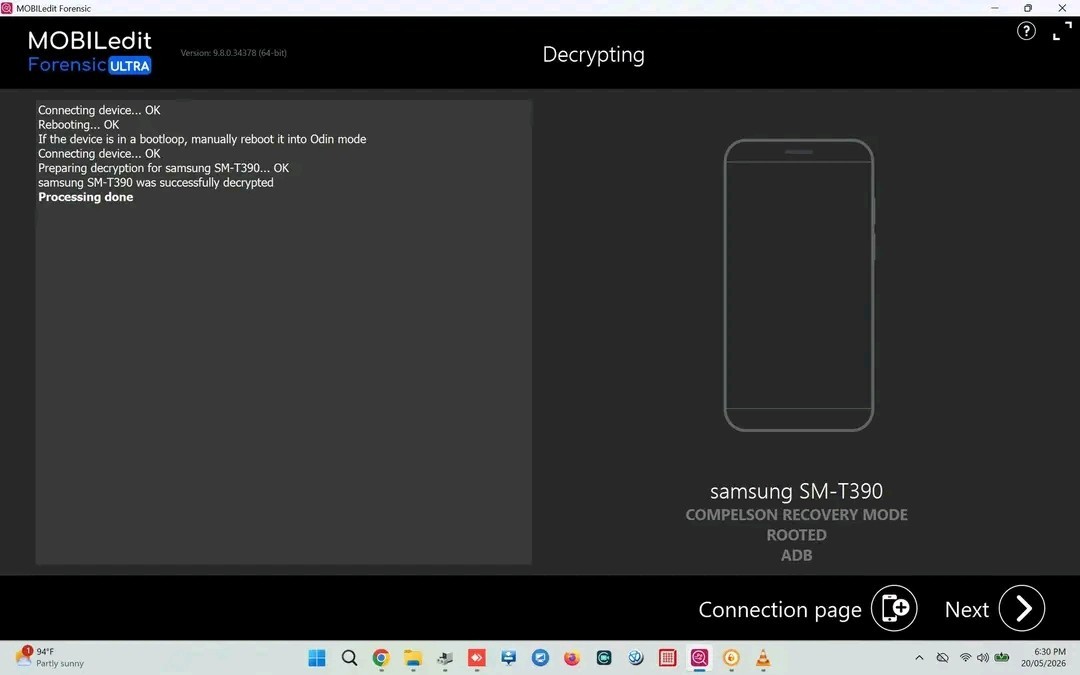Viewport: 1080px width, 675px height.
Task: Select 'samsung SM-T390 was successfully decrypted' log line
Action: (x=156, y=183)
